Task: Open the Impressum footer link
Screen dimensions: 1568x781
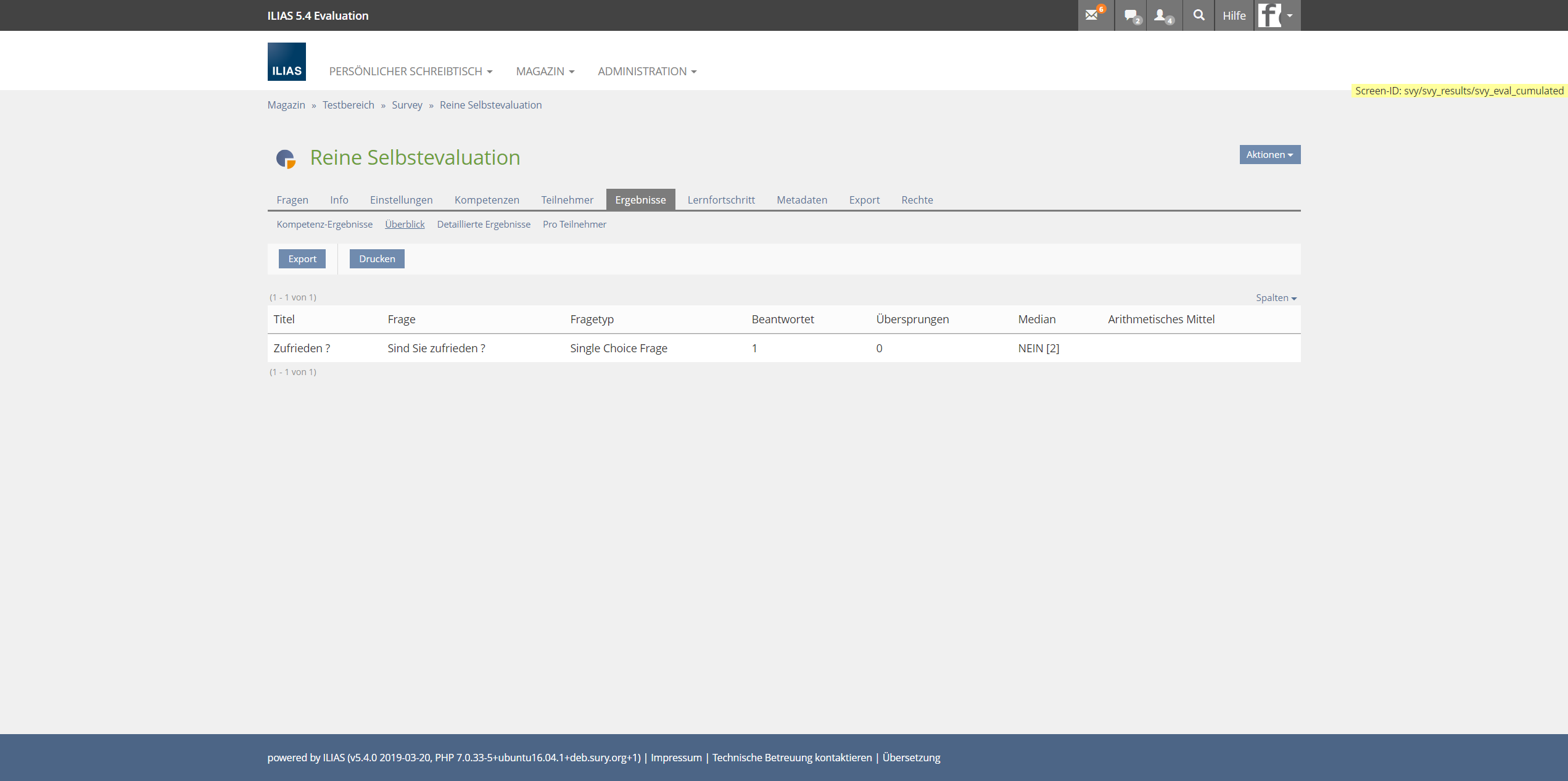Action: pyautogui.click(x=675, y=758)
